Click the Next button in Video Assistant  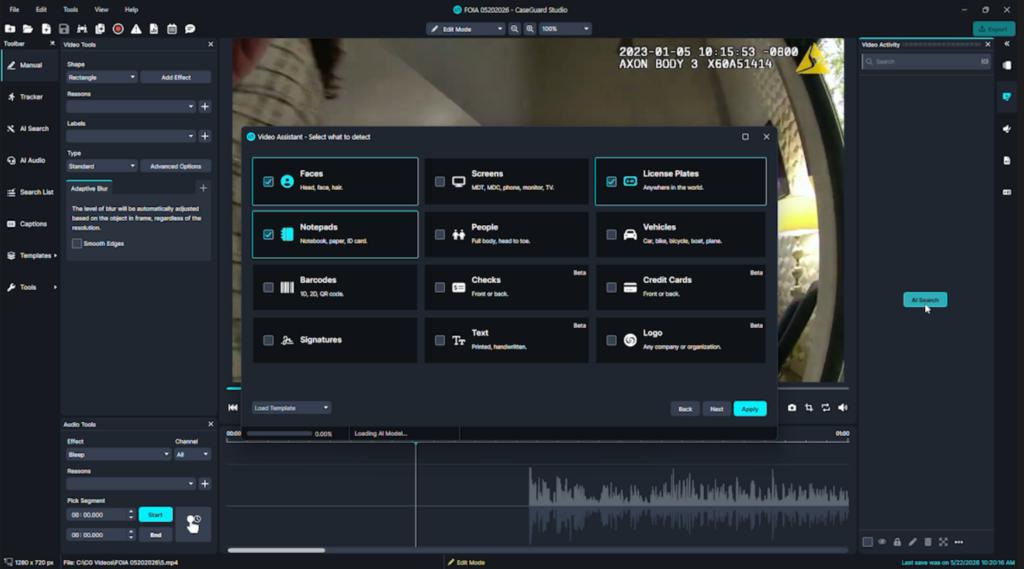click(716, 409)
